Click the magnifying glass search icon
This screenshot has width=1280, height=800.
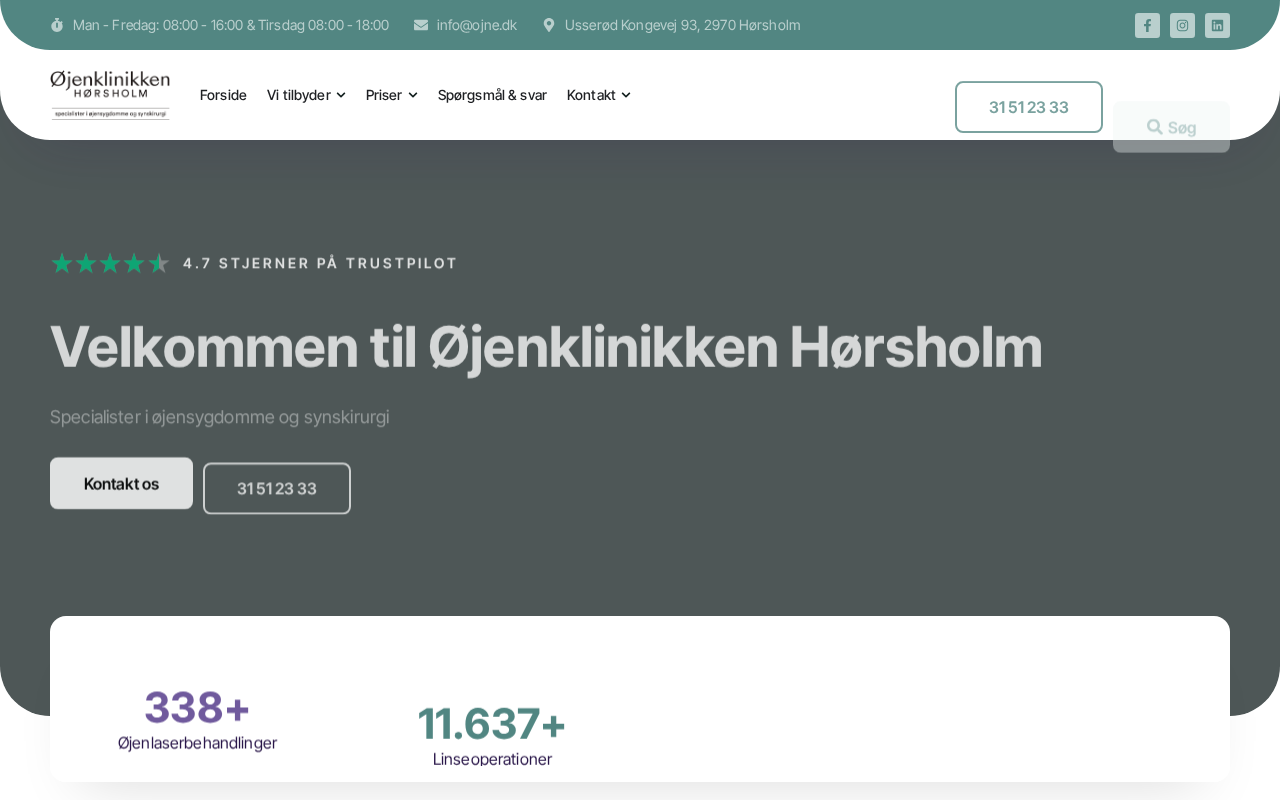pyautogui.click(x=1155, y=127)
